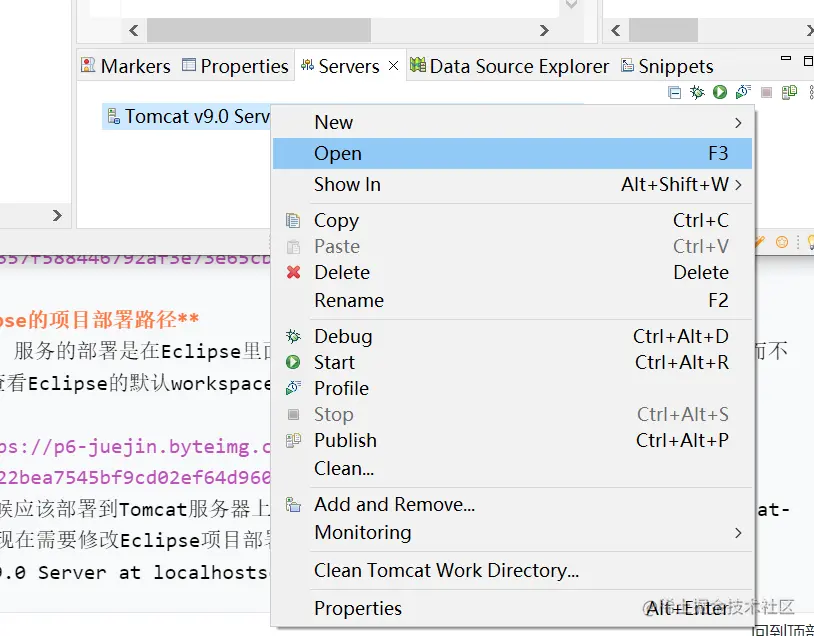Viewport: 814px width, 636px height.
Task: Select Clean Tomcat Work Directory... option
Action: 446,571
